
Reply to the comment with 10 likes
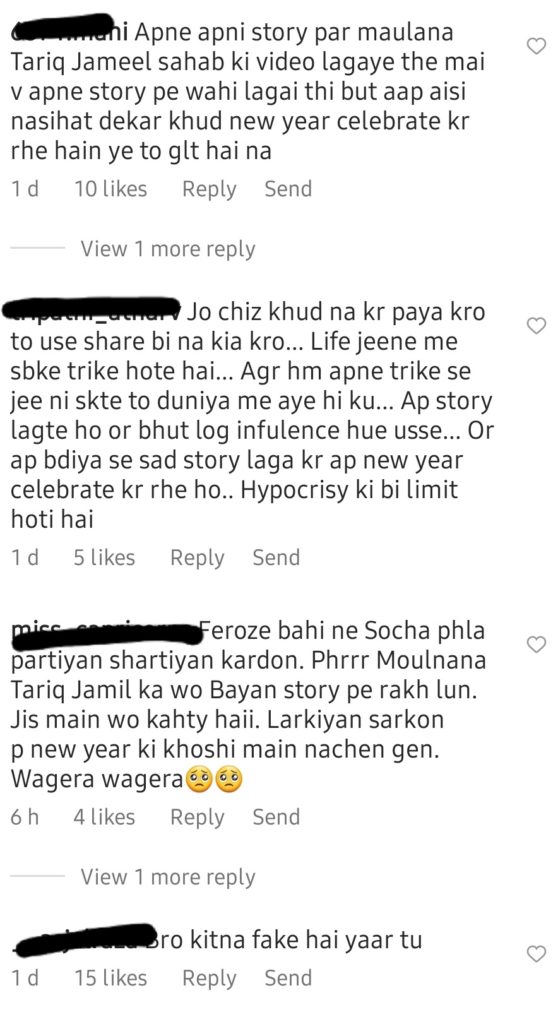pos(209,189)
